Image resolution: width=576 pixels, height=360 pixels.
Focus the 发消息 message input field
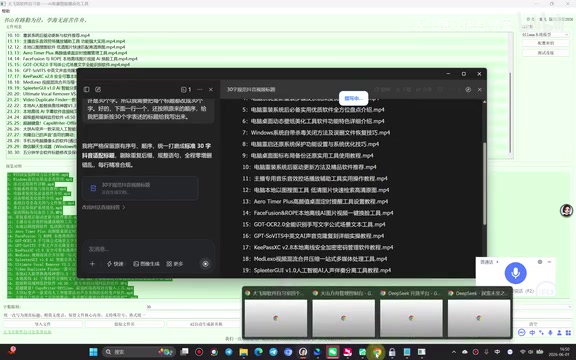click(147, 249)
